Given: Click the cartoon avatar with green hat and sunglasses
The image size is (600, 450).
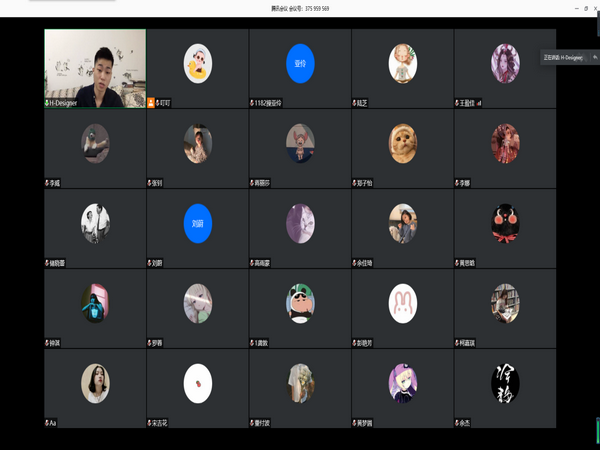Looking at the screenshot, I should pos(300,303).
